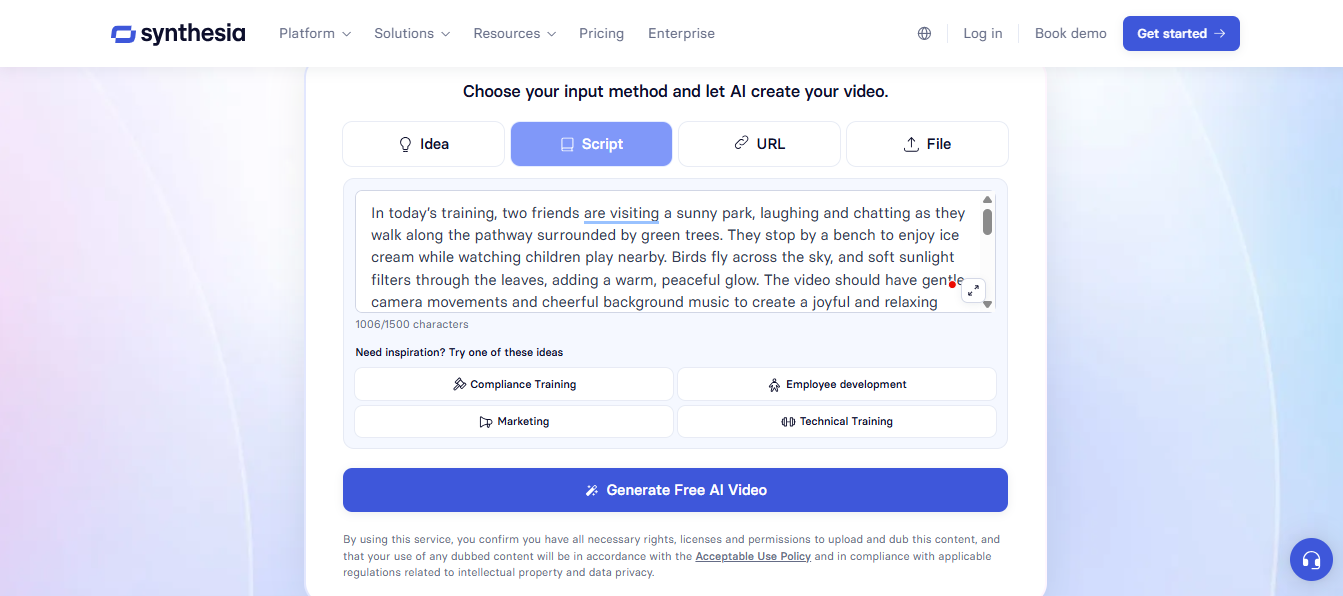Select the Technical Training idea
The image size is (1343, 596).
(x=836, y=421)
